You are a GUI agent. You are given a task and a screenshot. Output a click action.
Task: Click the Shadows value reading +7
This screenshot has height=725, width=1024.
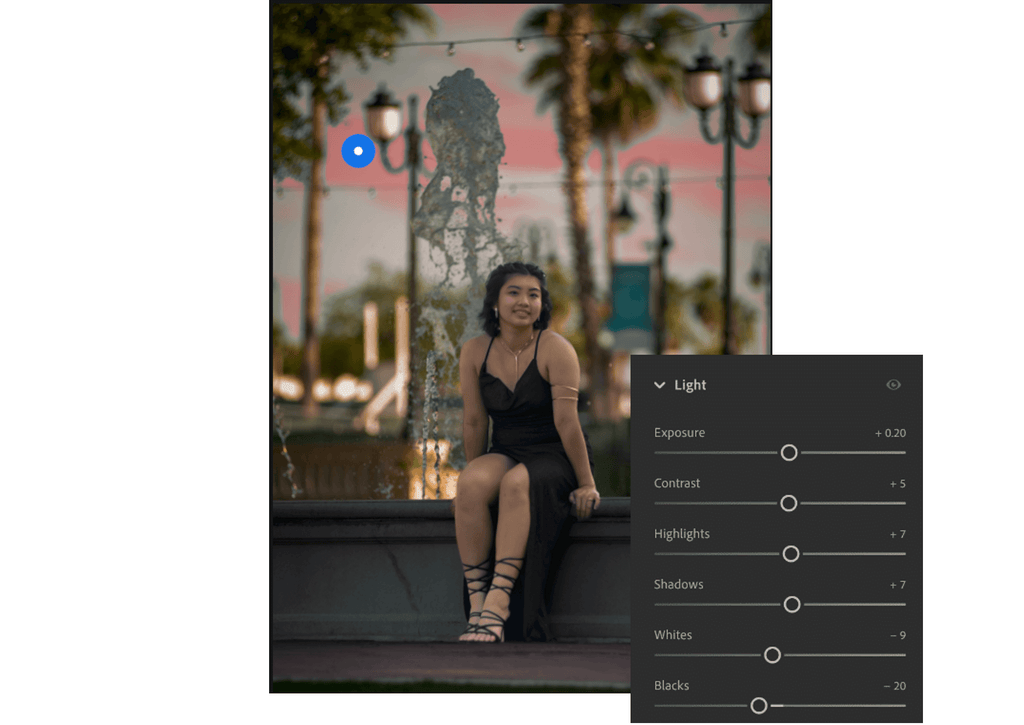897,584
